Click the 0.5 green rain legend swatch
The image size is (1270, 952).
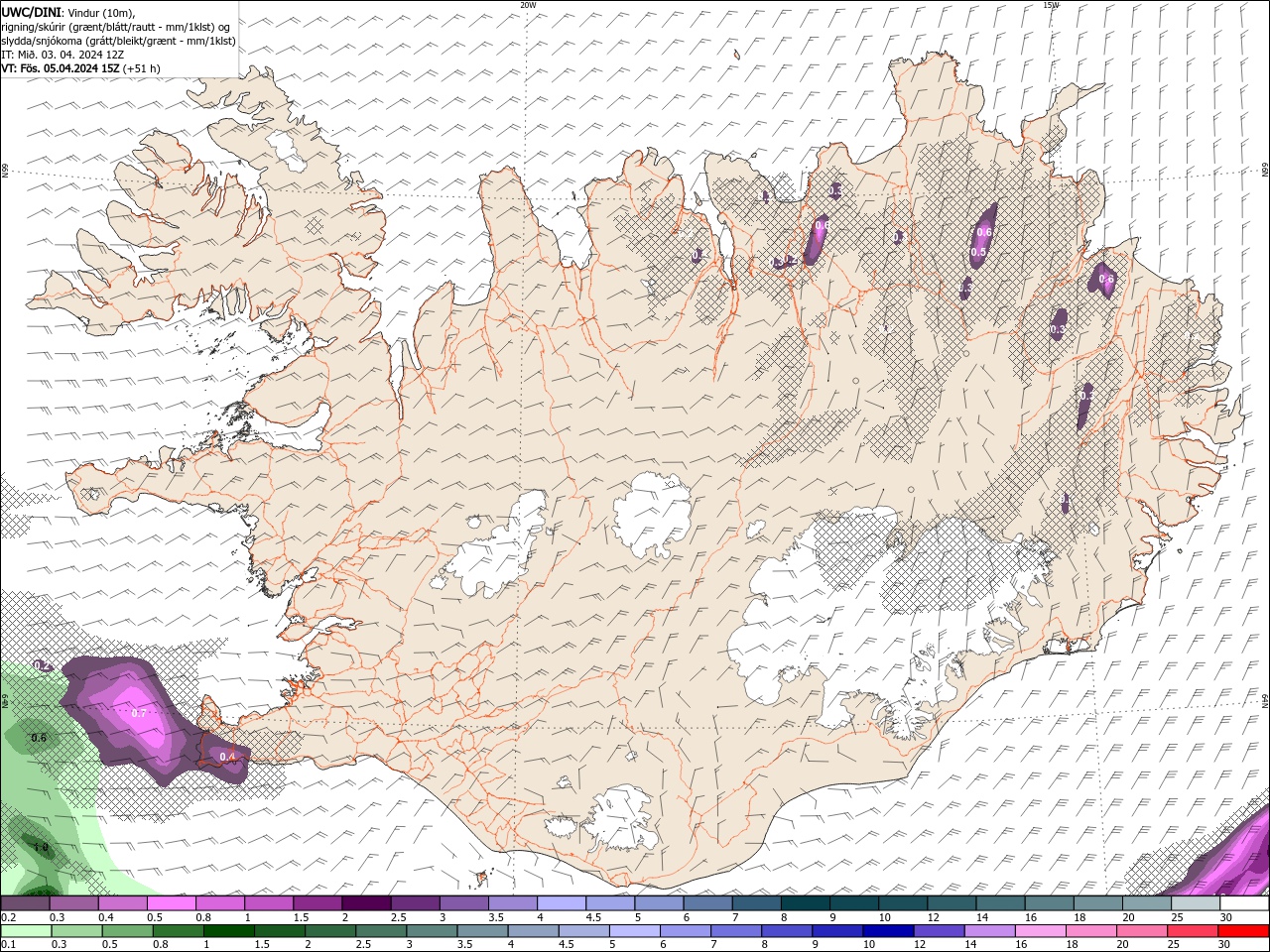pyautogui.click(x=127, y=931)
